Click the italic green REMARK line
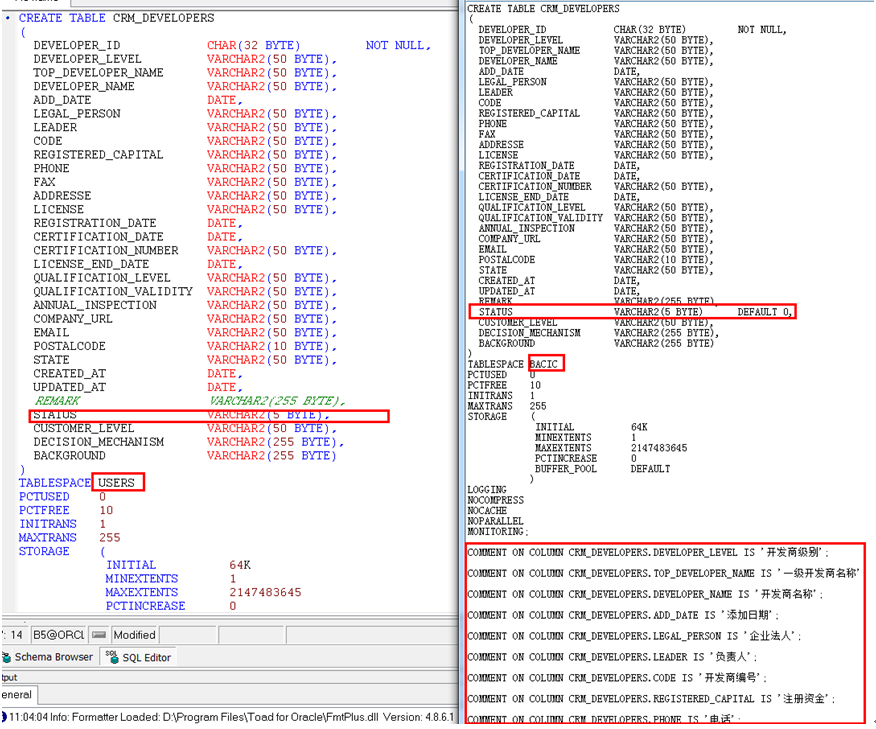 point(190,401)
